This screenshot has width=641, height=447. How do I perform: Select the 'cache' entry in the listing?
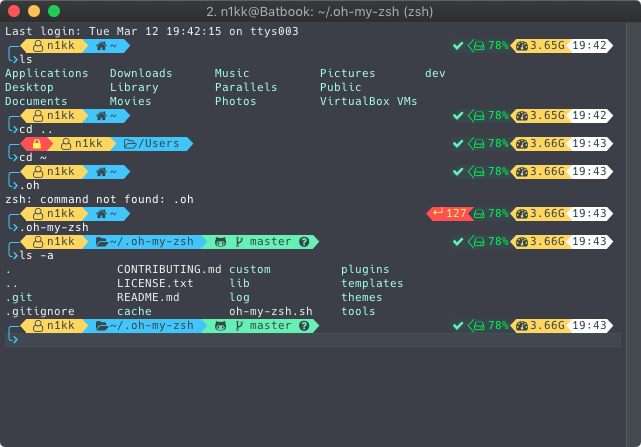point(134,312)
